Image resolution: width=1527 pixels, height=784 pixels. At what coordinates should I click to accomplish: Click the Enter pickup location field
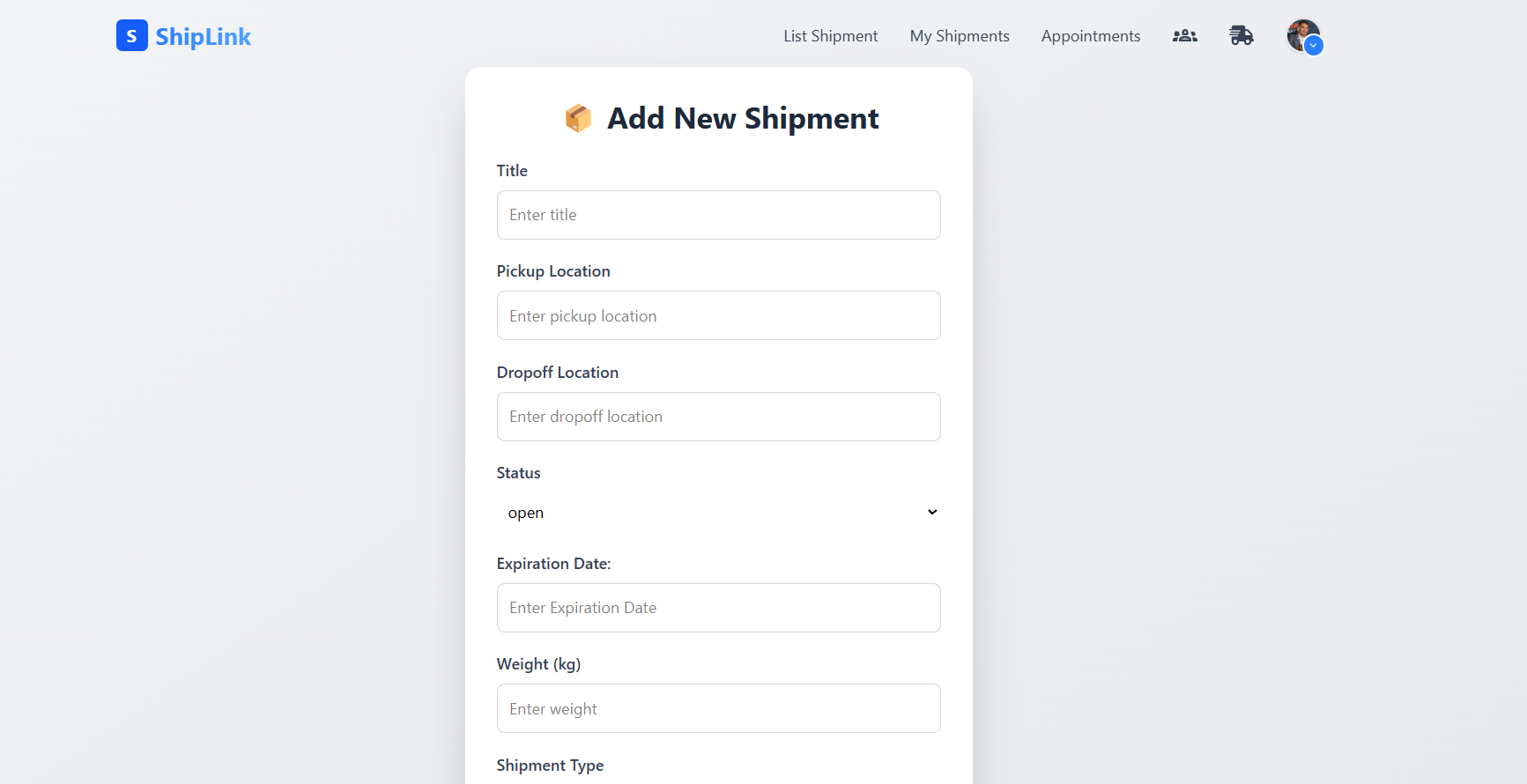coord(719,315)
